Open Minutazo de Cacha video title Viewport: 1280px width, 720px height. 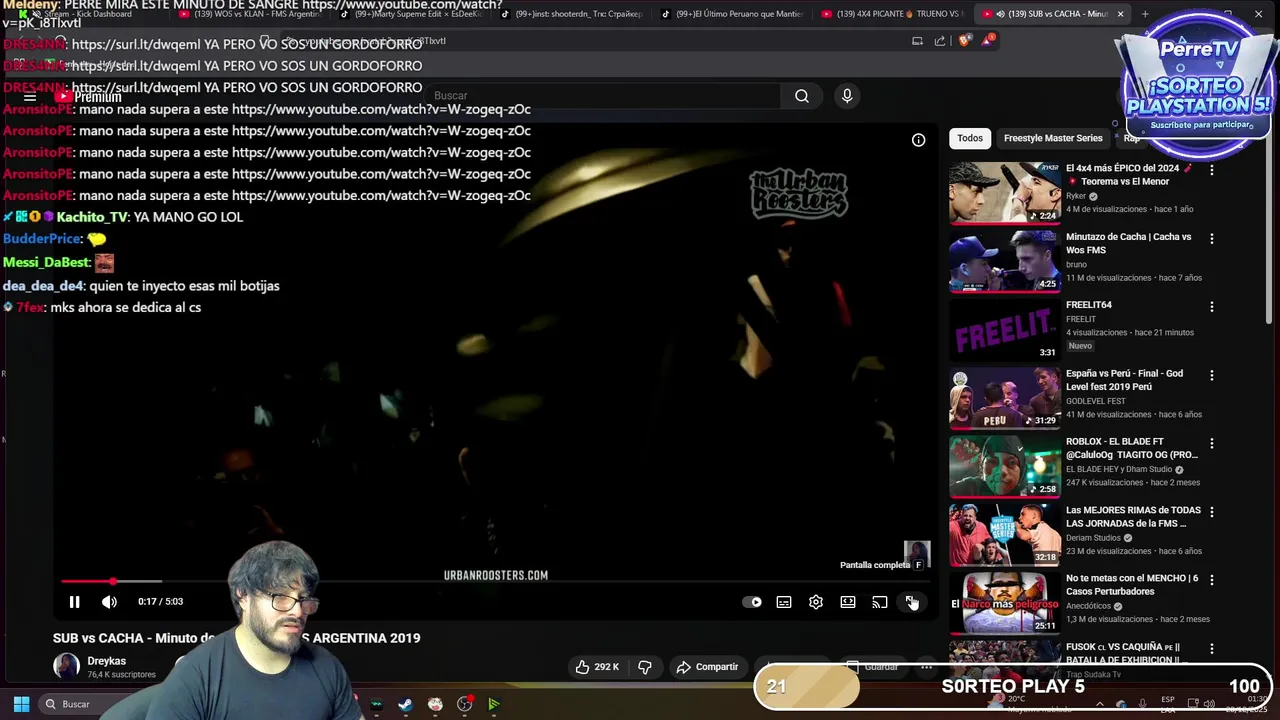click(x=1129, y=243)
